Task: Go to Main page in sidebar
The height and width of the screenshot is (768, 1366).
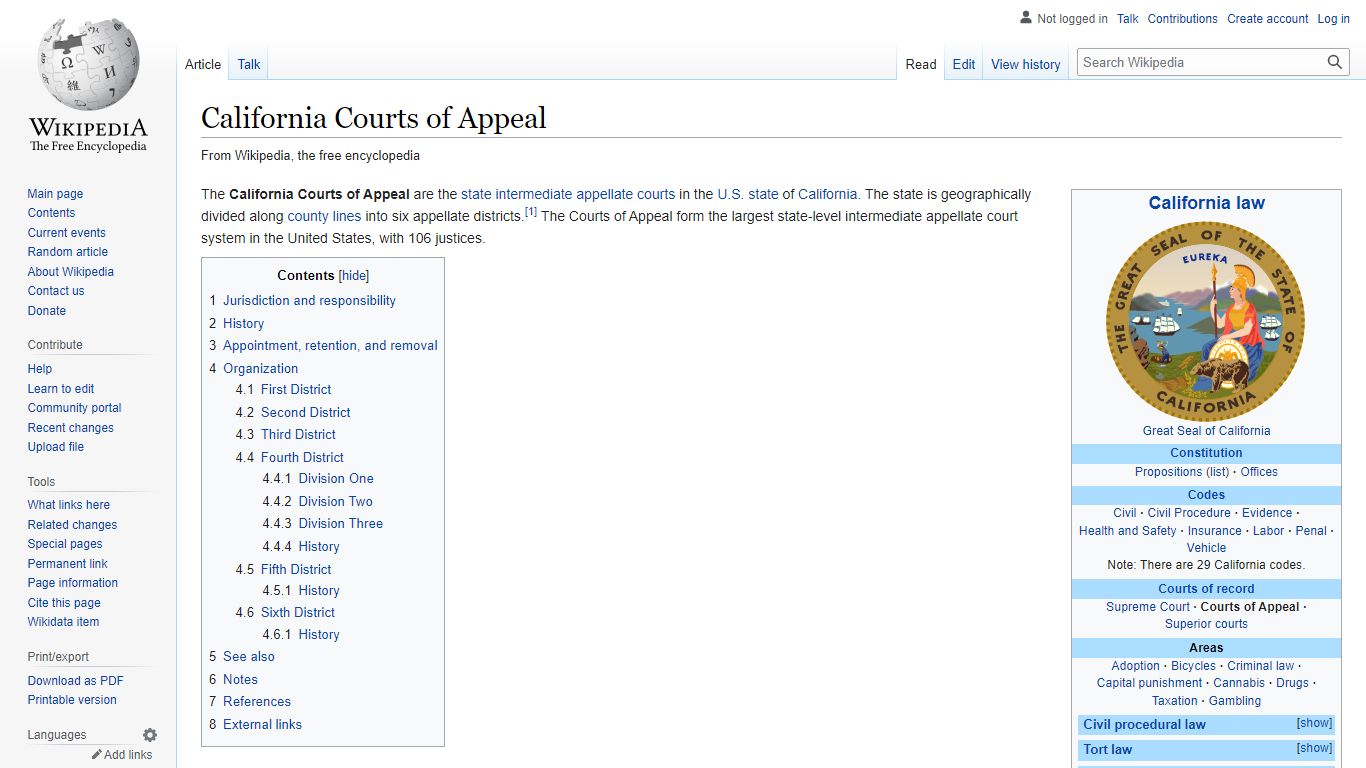Action: 55,194
